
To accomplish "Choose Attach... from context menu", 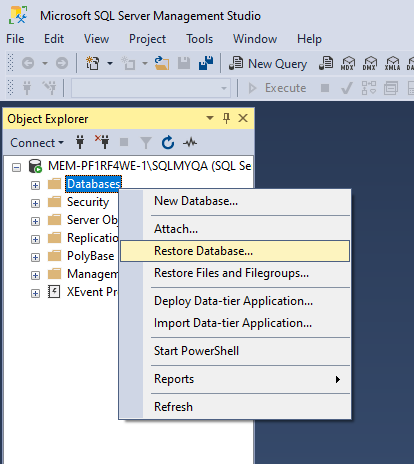I will [x=235, y=229].
